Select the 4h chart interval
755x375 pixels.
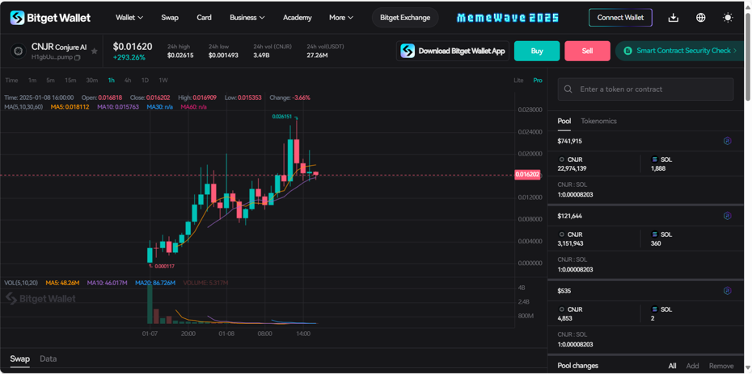pyautogui.click(x=128, y=80)
